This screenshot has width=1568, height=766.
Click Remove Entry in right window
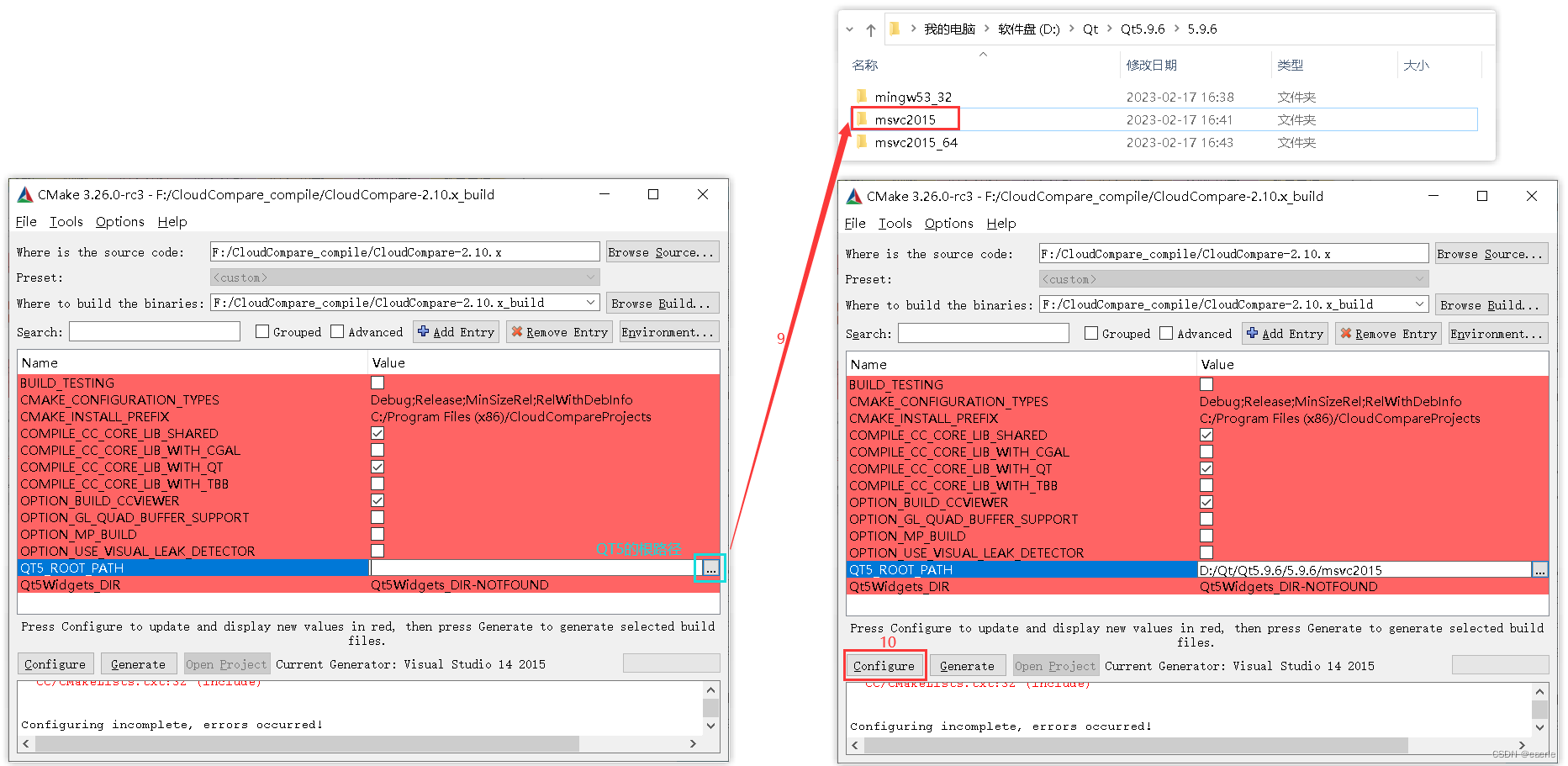coord(1388,334)
